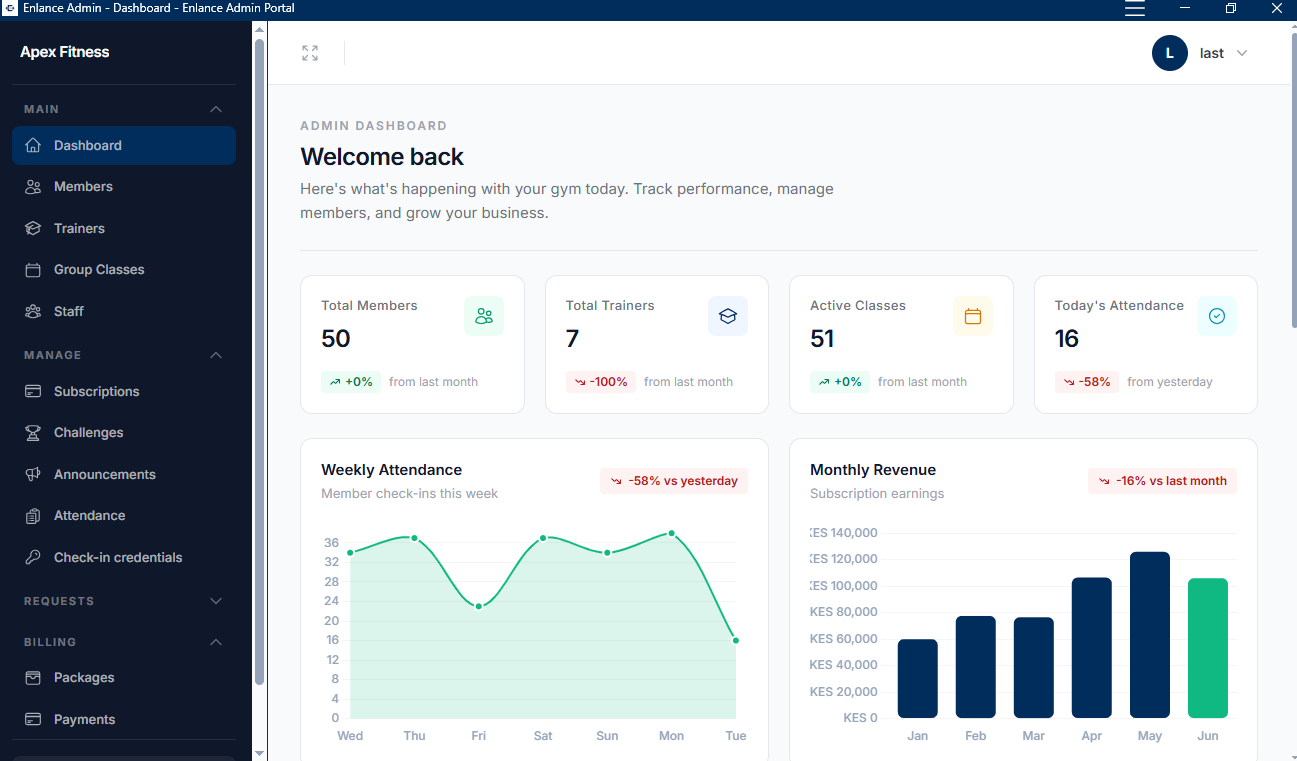Click the Trainers graduation cap icon
The image size is (1297, 761).
point(33,228)
